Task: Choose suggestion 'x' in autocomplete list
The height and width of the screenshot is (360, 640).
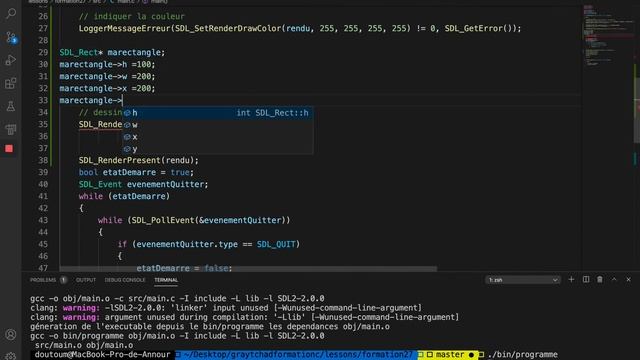Action: tap(218, 137)
